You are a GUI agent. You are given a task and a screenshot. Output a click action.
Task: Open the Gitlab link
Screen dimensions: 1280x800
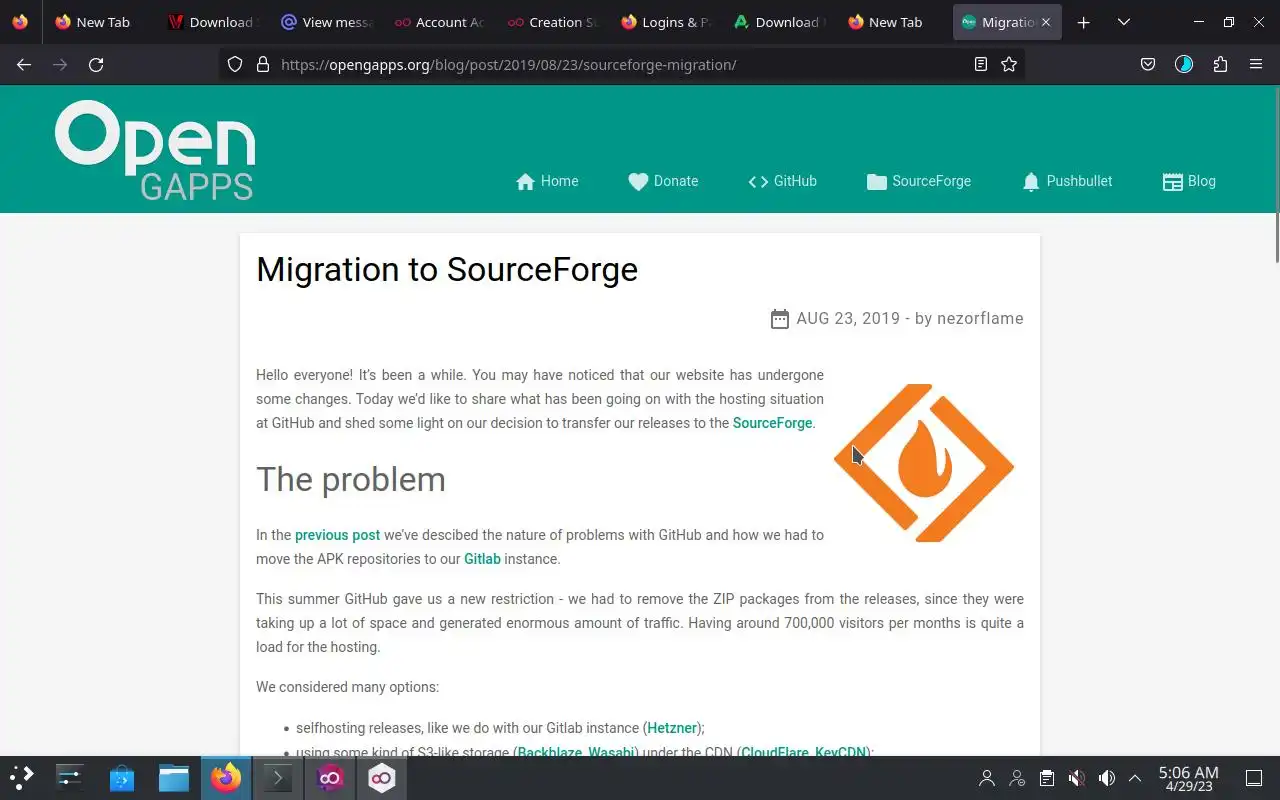pos(482,559)
